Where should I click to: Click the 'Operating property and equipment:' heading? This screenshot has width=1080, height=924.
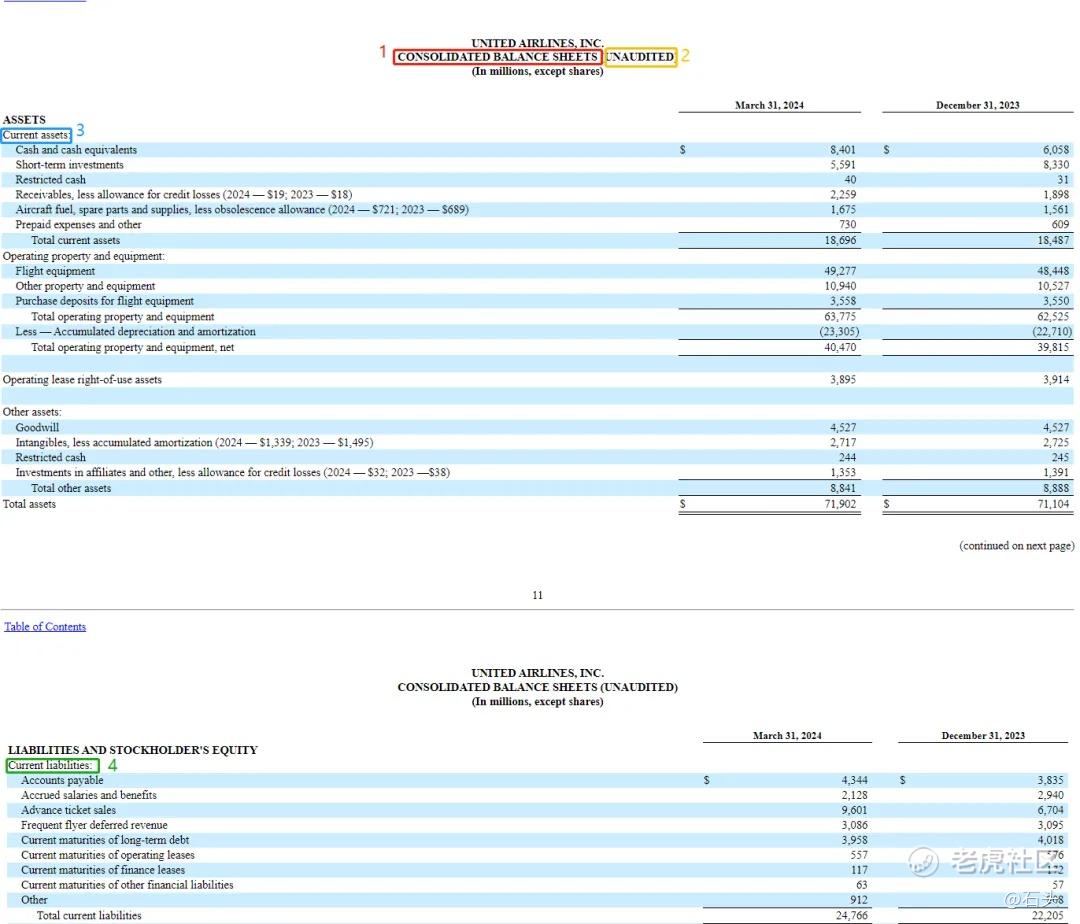click(x=83, y=256)
